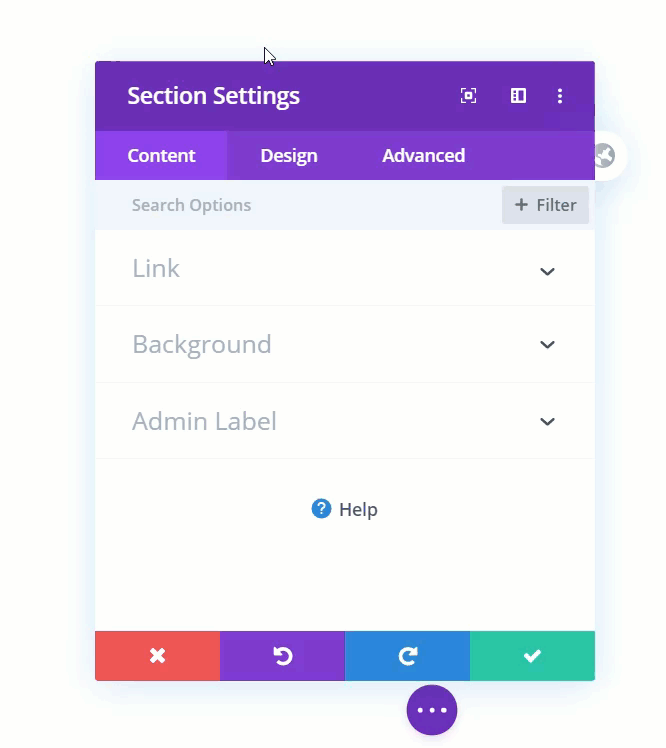Click the Search Options input field

click(x=298, y=205)
